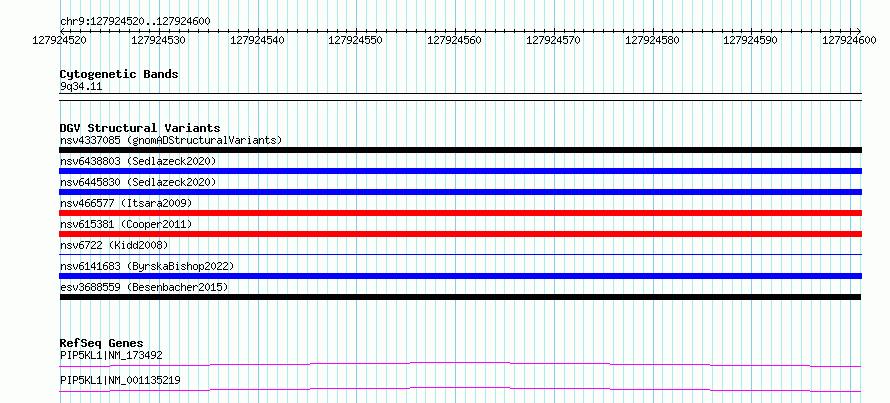This screenshot has width=890, height=403.
Task: Click ruler position 127924590
Action: coord(748,40)
